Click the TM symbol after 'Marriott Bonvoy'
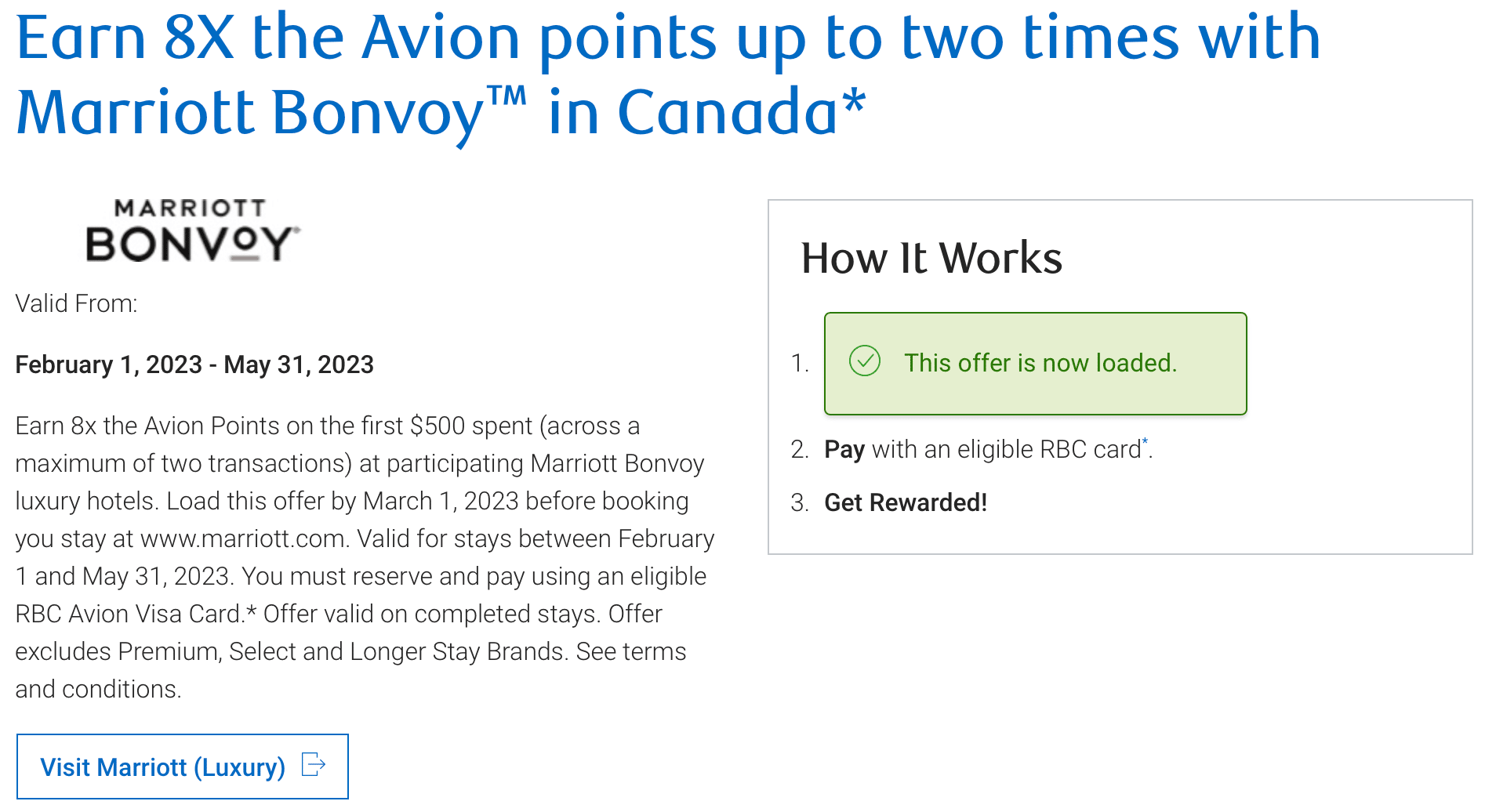 point(507,96)
